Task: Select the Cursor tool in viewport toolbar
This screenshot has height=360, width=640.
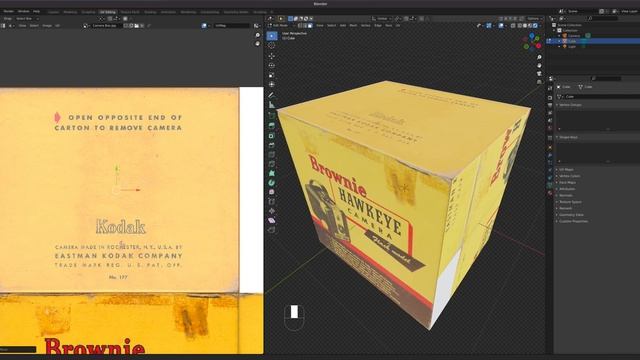Action: coord(272,46)
